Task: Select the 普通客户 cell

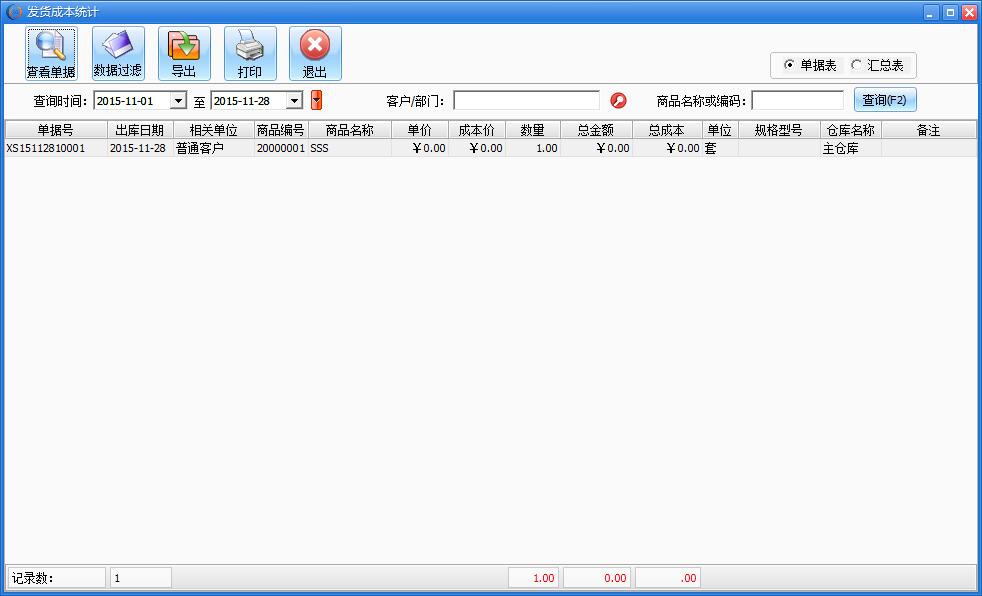Action: pos(214,148)
